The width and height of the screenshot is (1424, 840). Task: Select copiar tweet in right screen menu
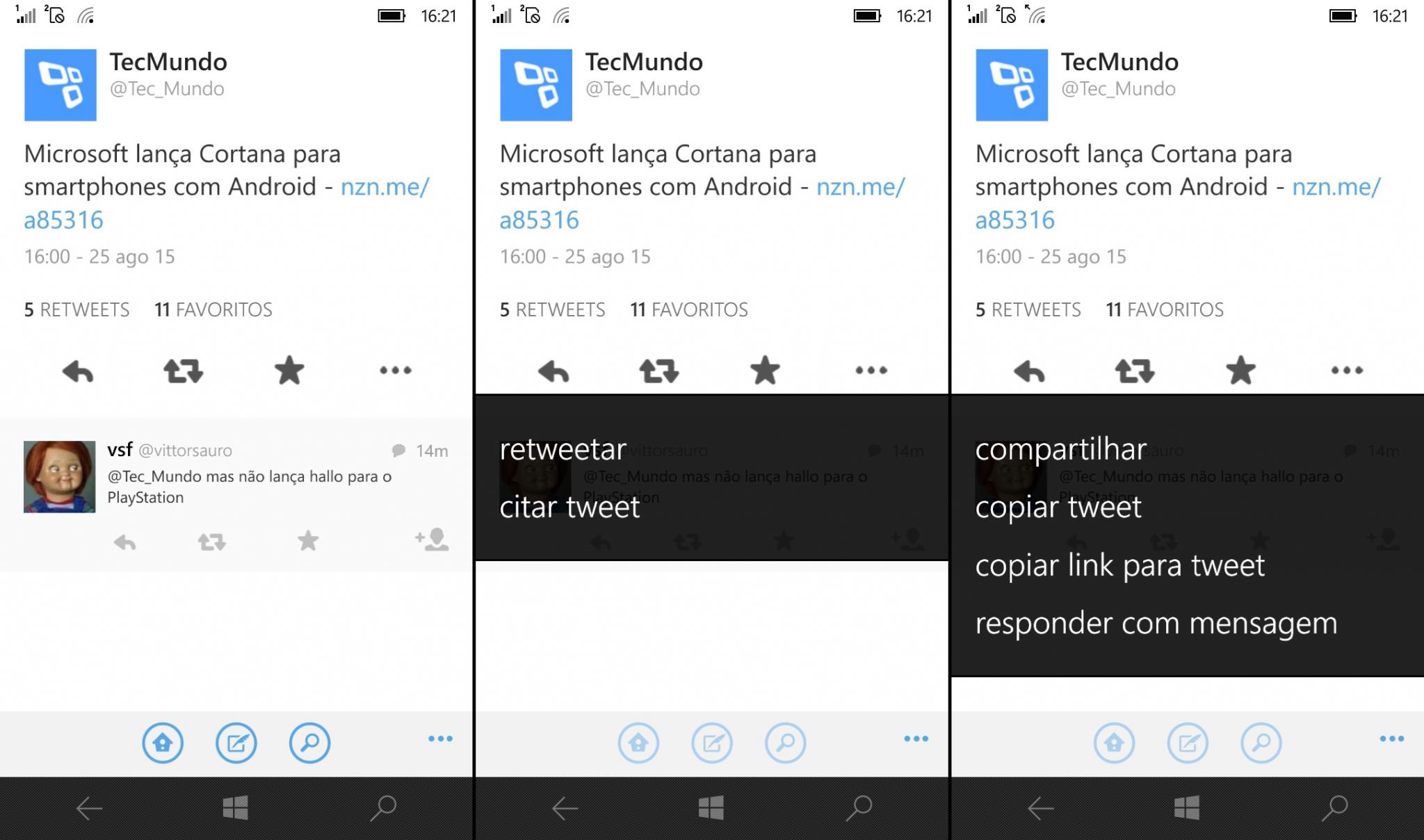pyautogui.click(x=1058, y=508)
